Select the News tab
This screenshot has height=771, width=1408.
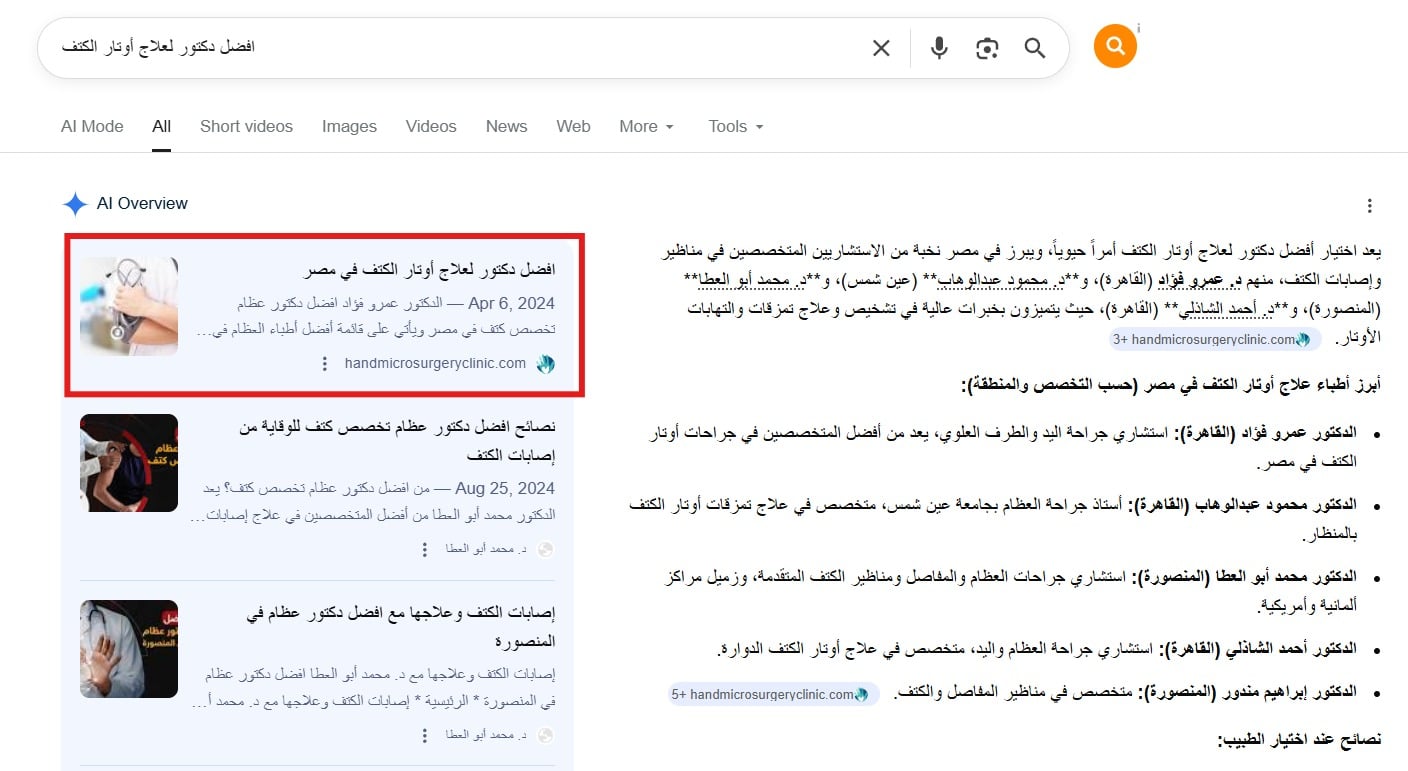point(506,126)
